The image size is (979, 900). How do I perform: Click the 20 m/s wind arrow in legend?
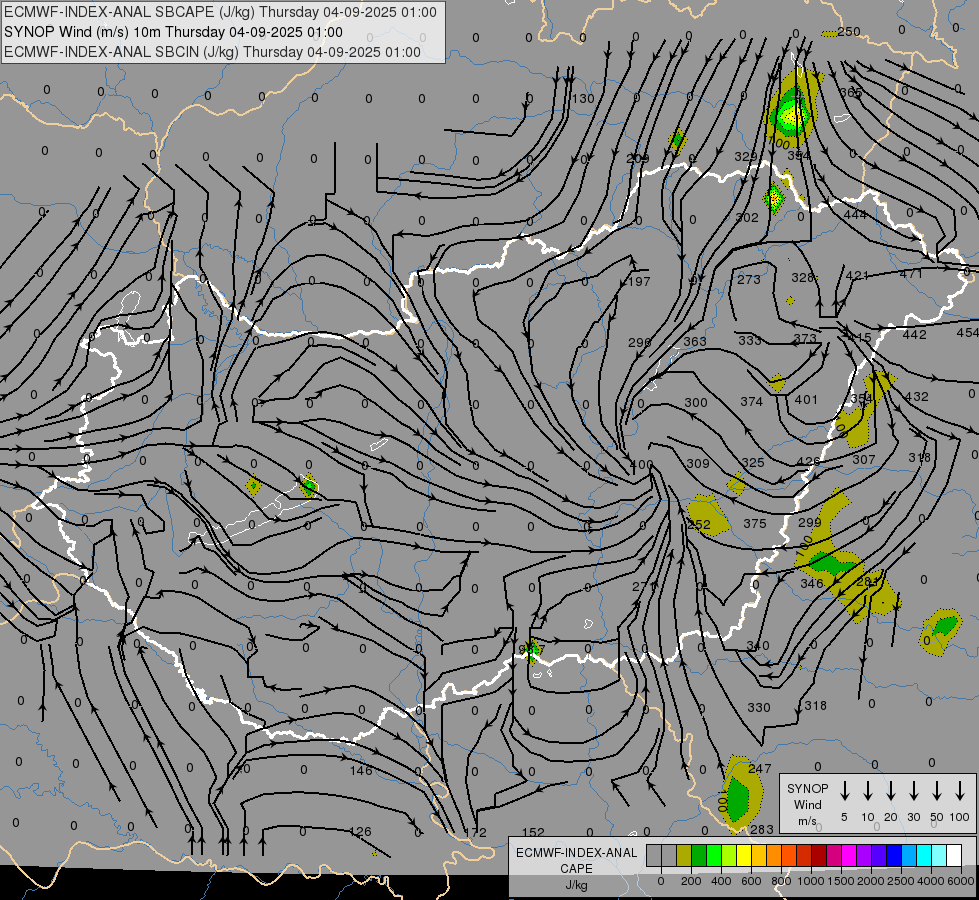[891, 791]
